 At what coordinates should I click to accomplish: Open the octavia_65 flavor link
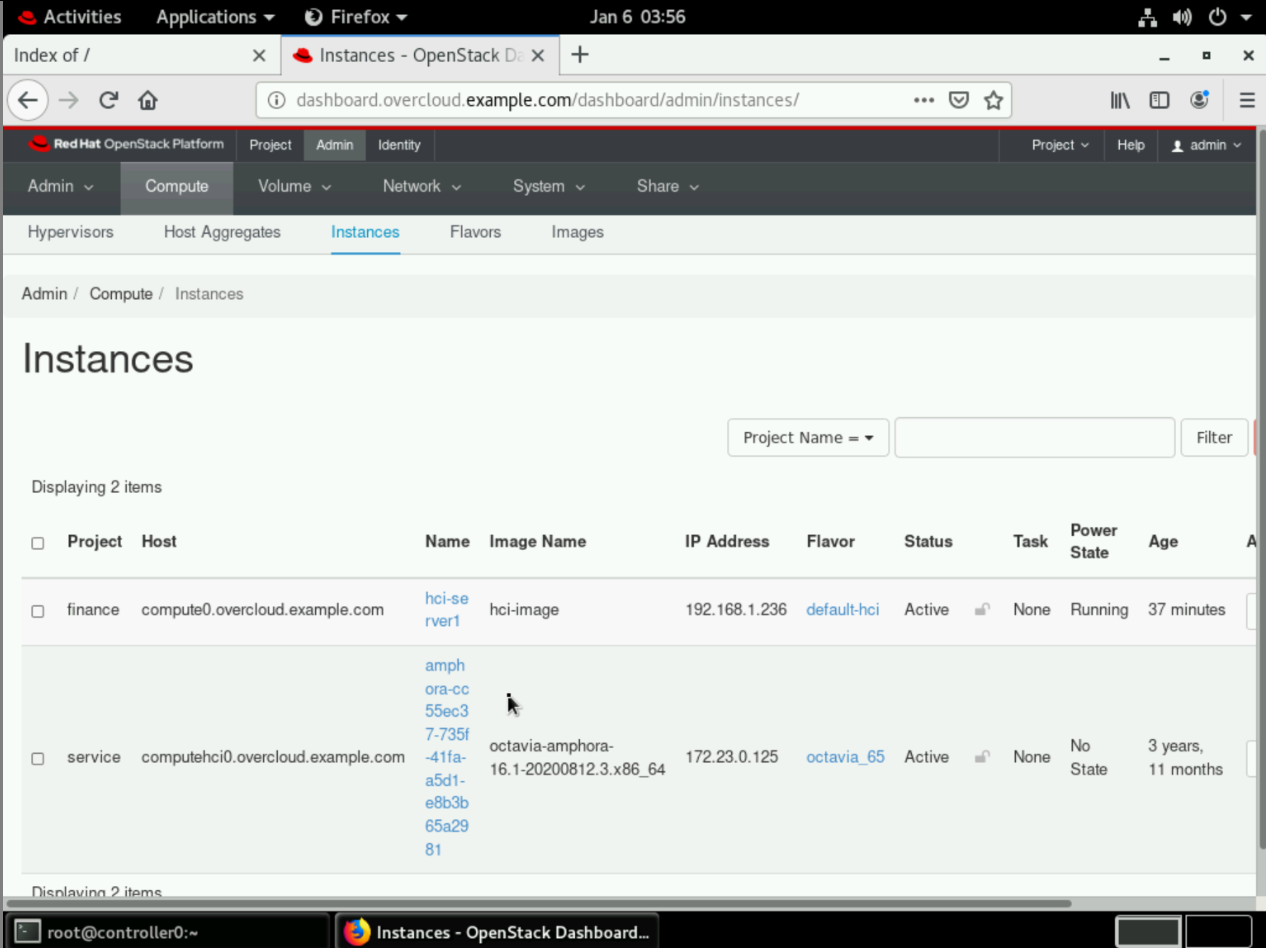pos(845,757)
